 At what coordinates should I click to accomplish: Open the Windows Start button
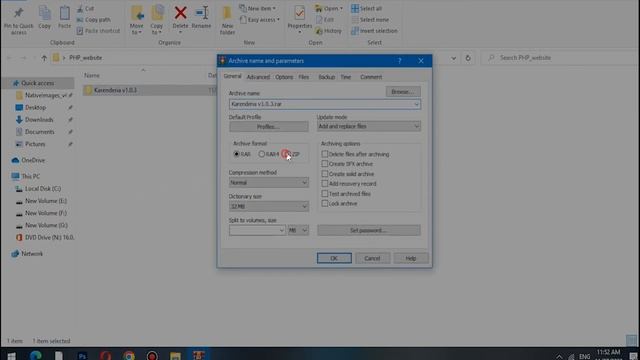[x=11, y=356]
